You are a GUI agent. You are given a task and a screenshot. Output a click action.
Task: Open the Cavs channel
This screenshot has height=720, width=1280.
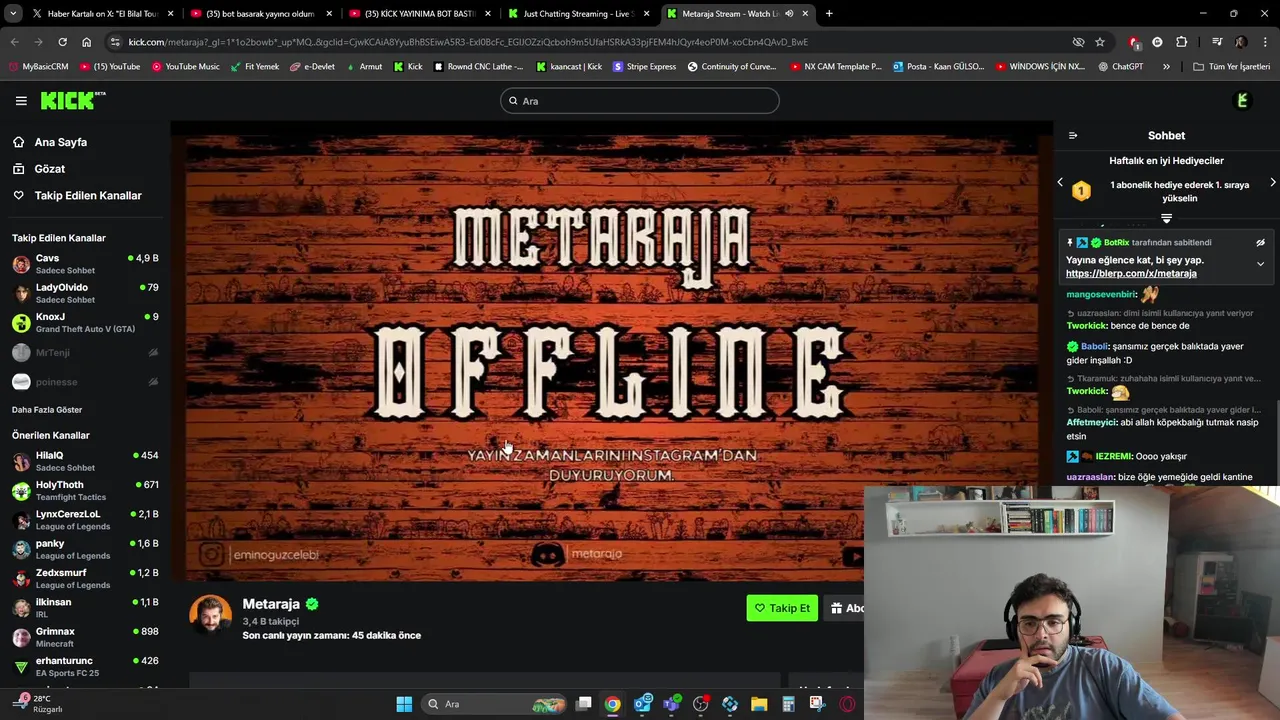tap(85, 264)
